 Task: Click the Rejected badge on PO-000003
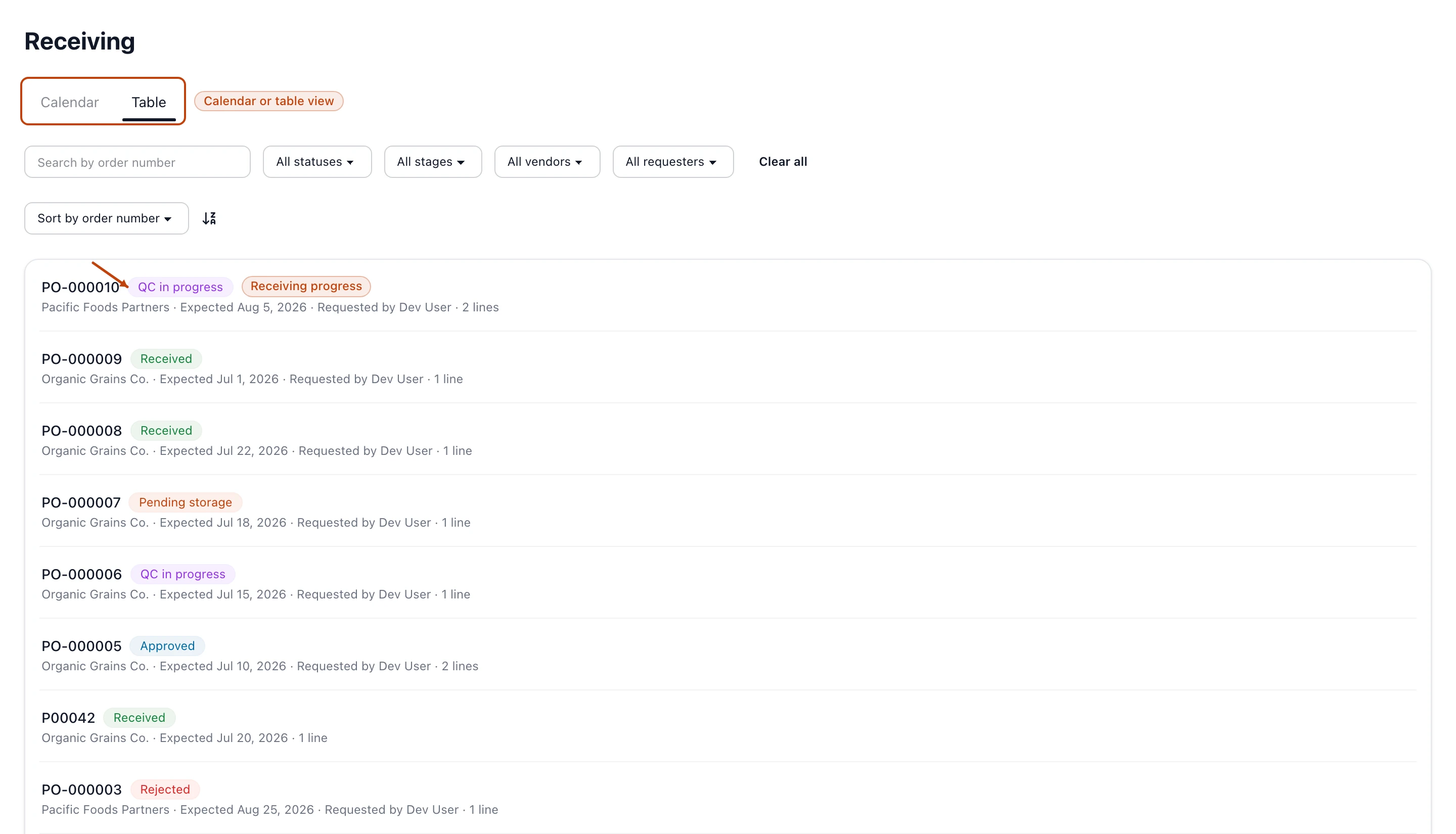165,790
